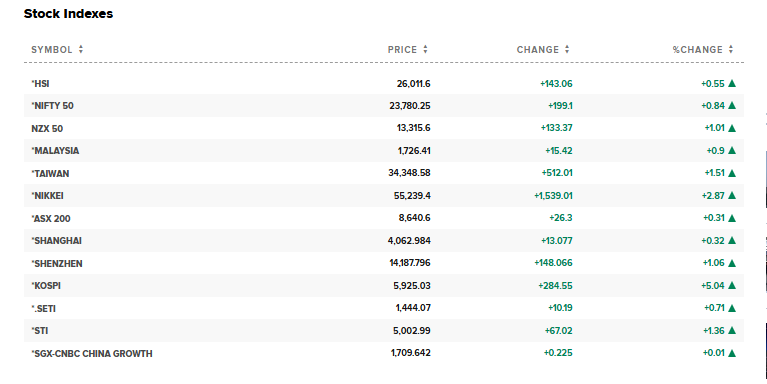Click the green up arrow for .SETI
Viewport: 767px width, 384px height.
click(x=732, y=308)
